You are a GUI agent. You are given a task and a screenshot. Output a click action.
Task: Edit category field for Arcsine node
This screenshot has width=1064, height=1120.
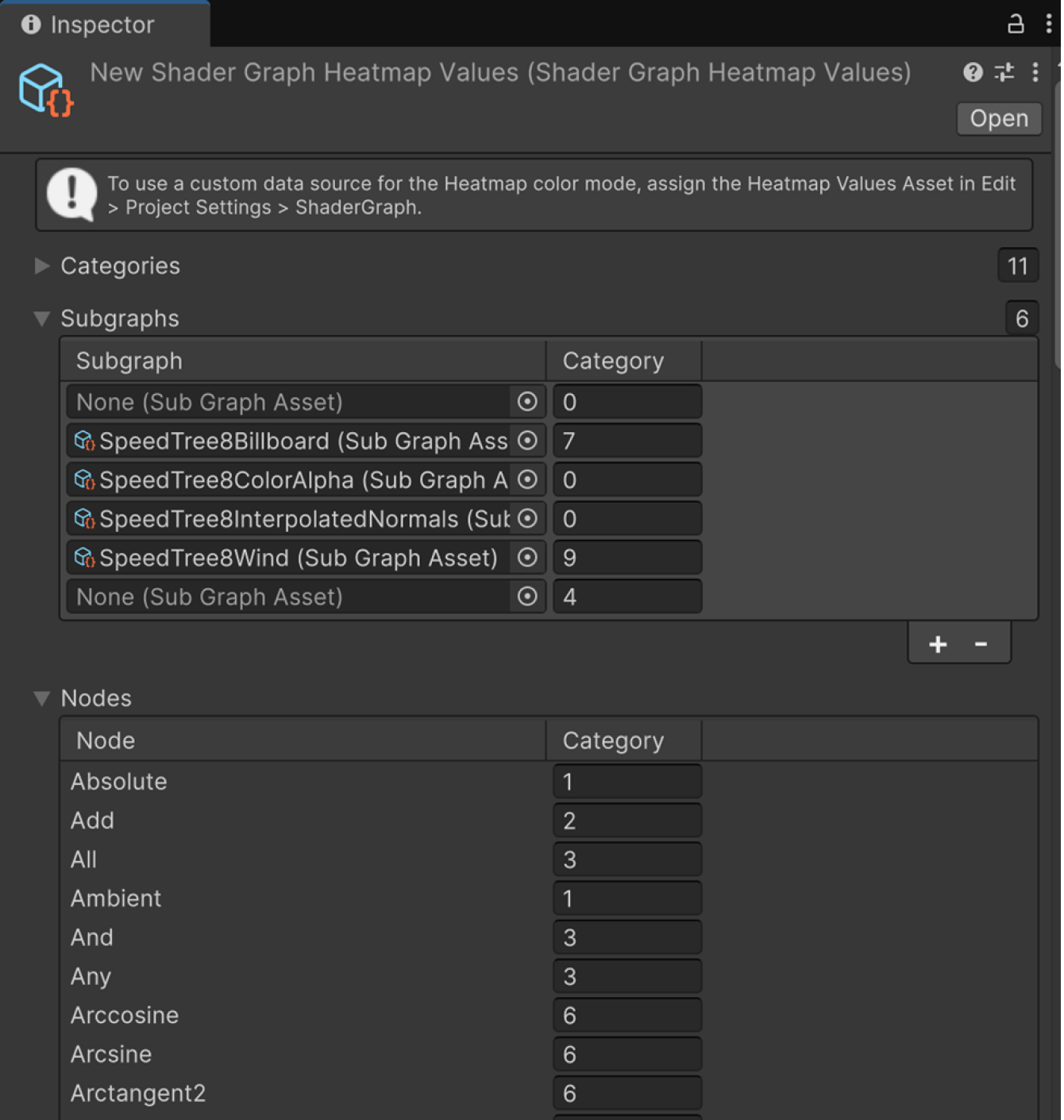[627, 1054]
